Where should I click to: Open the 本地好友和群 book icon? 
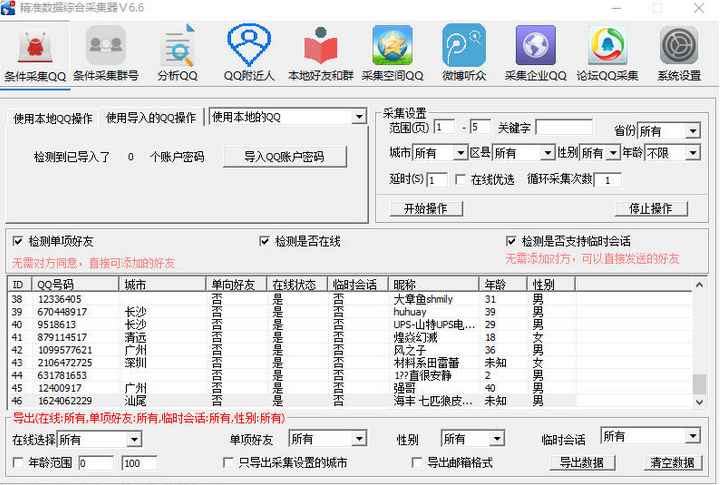pos(321,45)
